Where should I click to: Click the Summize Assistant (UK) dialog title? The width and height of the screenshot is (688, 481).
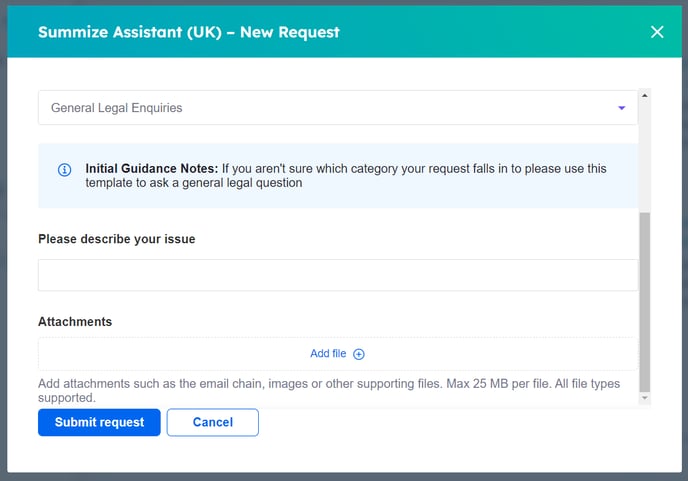[189, 32]
